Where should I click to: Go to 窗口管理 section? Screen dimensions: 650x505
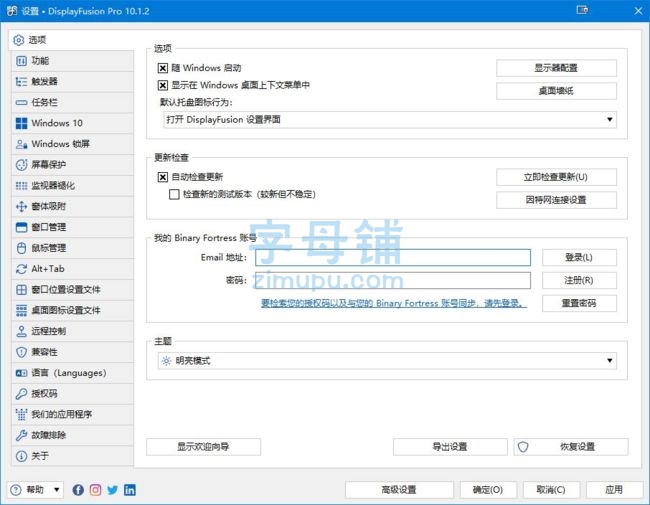pos(72,227)
